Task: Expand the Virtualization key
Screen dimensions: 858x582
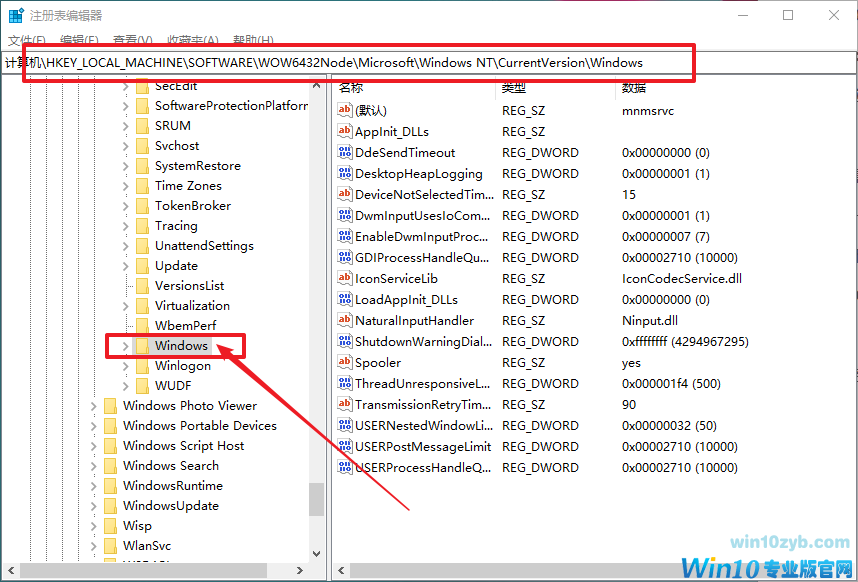Action: pyautogui.click(x=125, y=306)
